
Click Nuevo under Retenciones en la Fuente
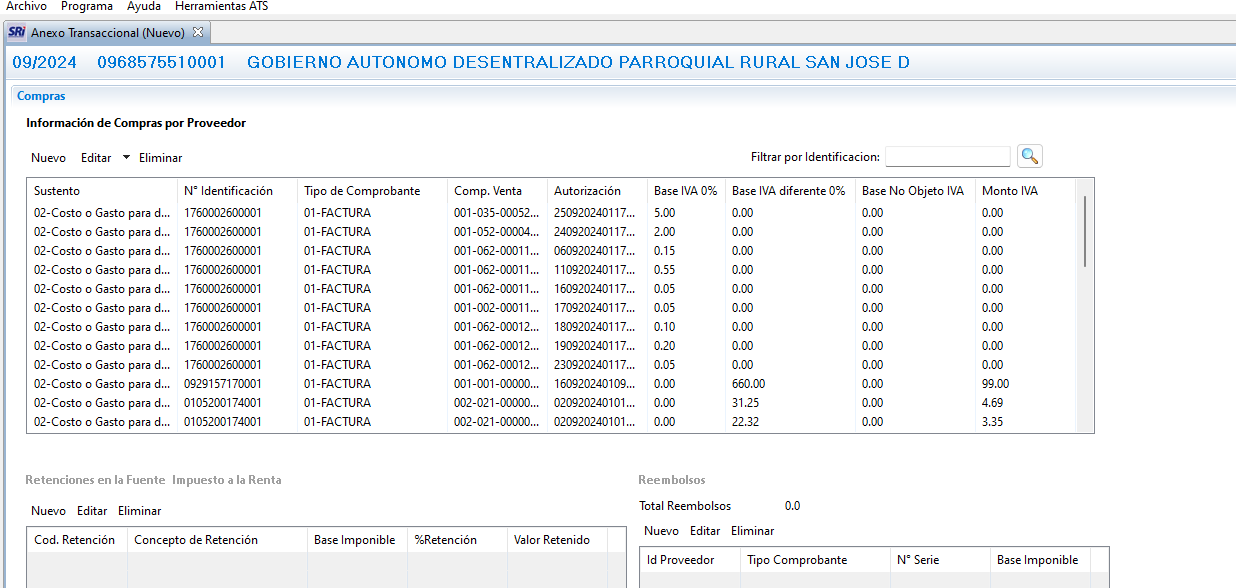(x=48, y=511)
